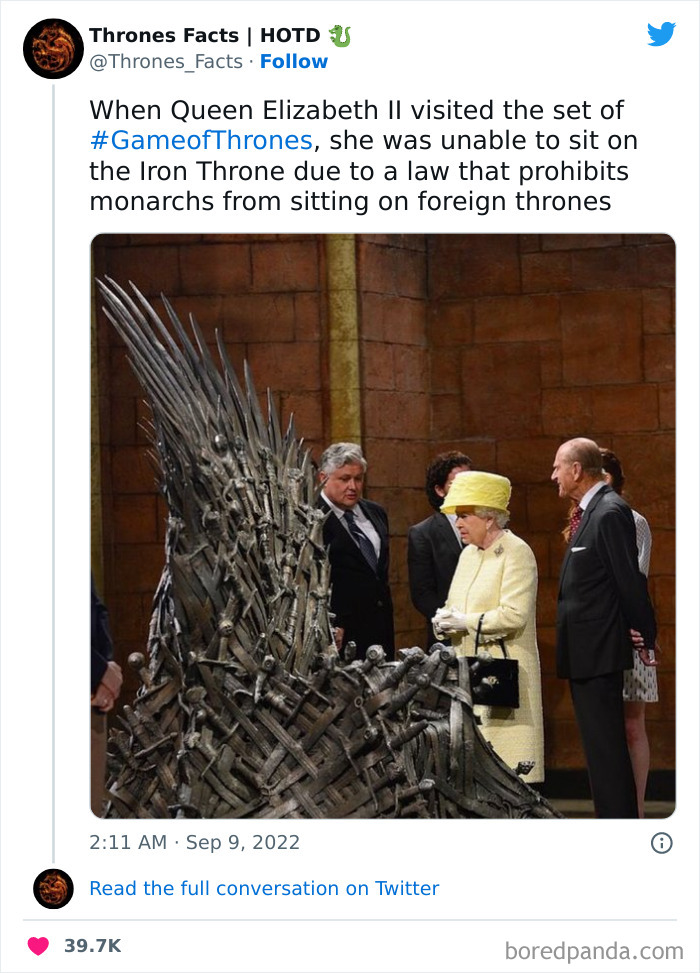Click the green dragon emoji beside HOTD
The width and height of the screenshot is (700, 973).
coord(341,36)
